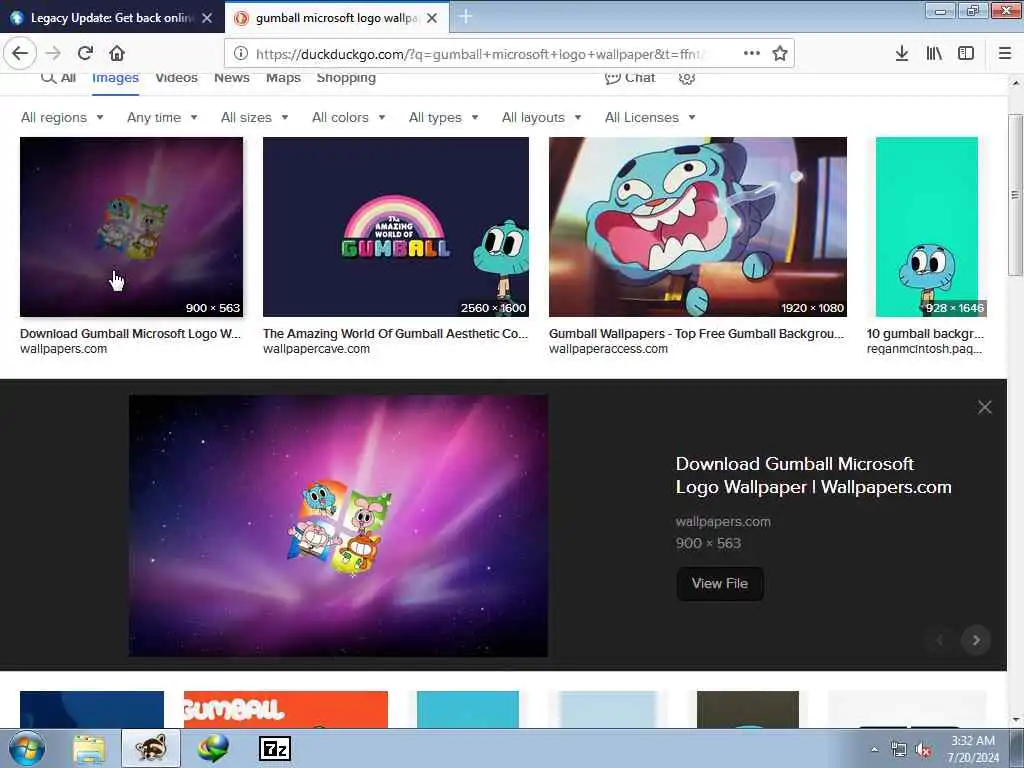Click the taskbar clock showing 3:32 AM

pos(973,749)
